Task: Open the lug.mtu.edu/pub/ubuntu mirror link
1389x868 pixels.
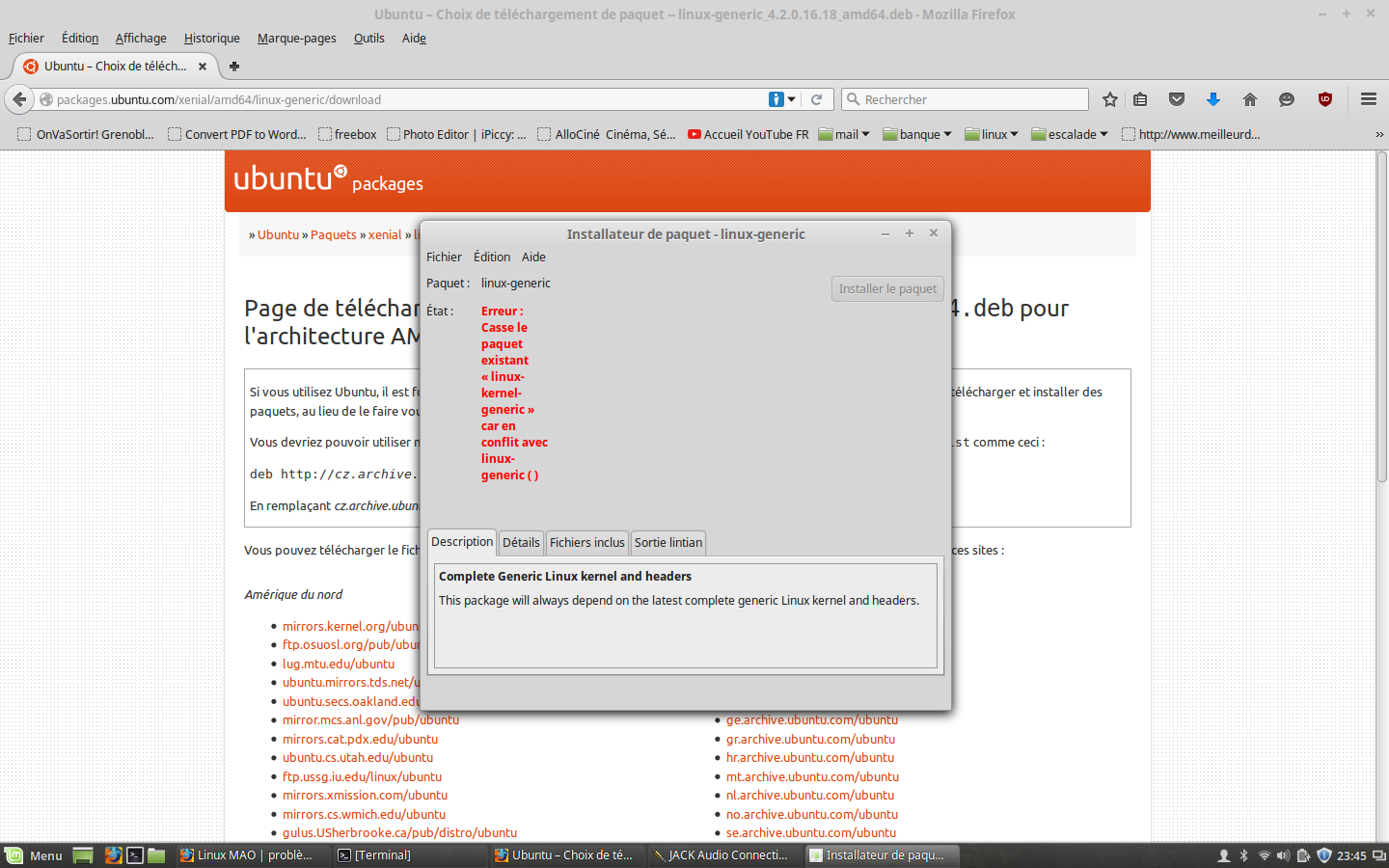Action: pos(339,665)
